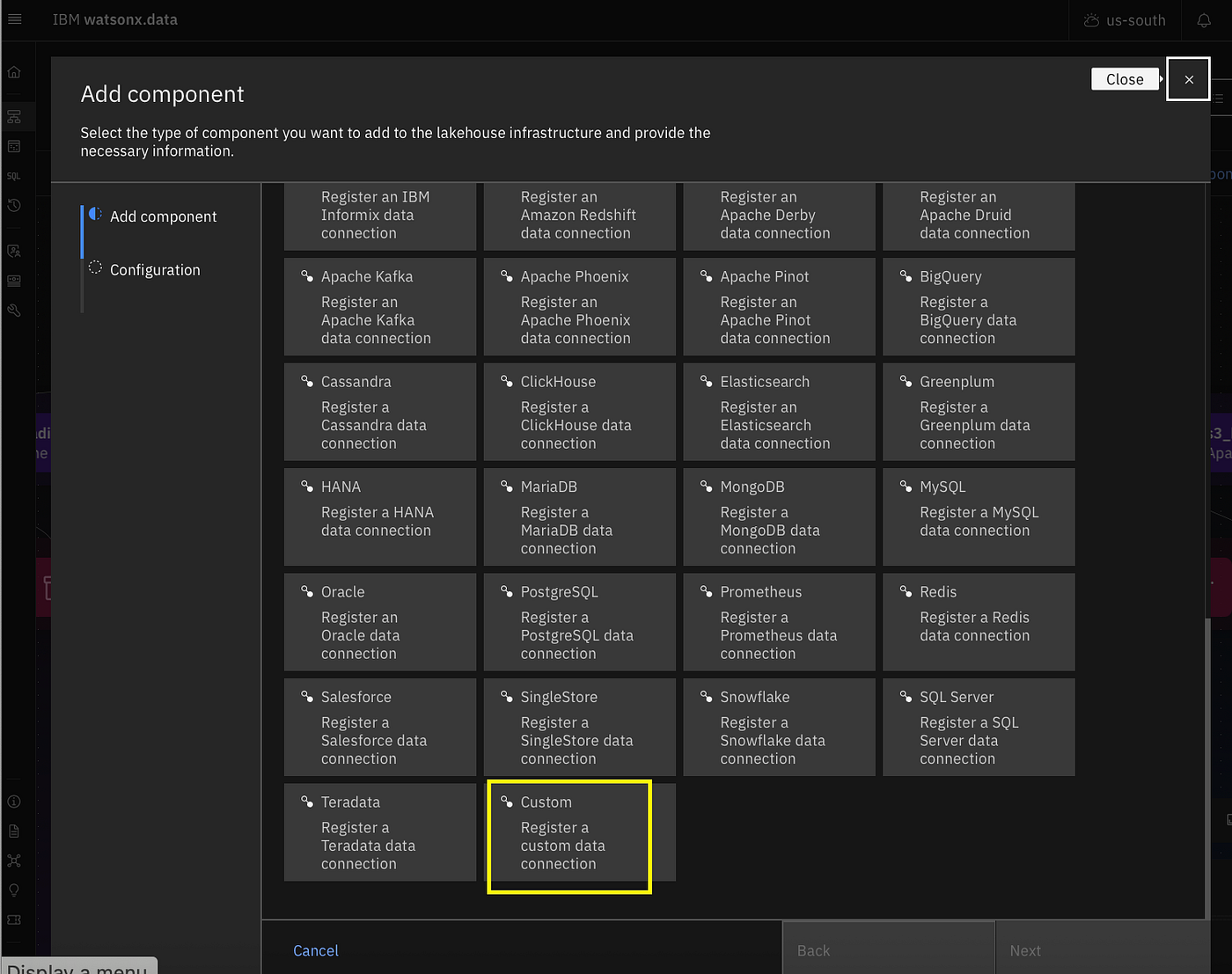1232x974 pixels.
Task: Select the MySQL tile
Action: pos(979,517)
